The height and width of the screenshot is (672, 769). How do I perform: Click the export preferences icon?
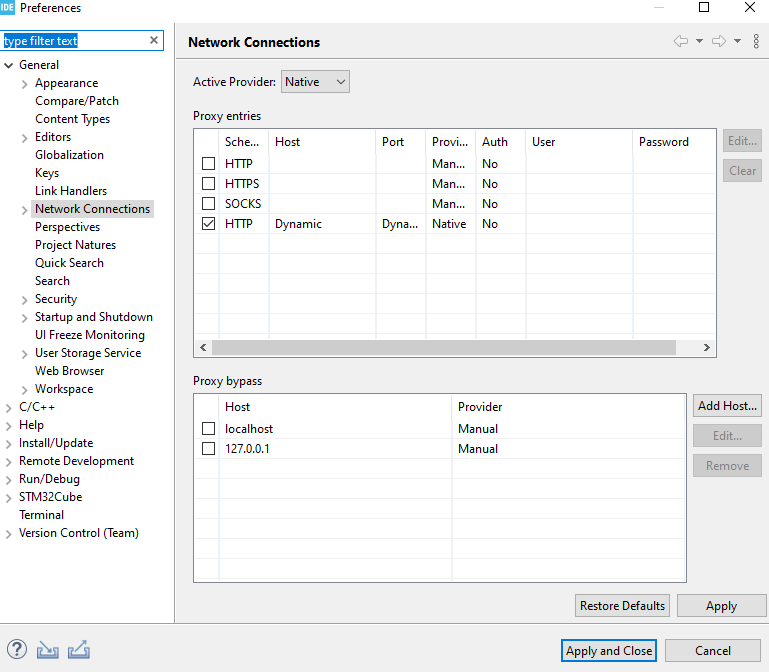pos(79,650)
